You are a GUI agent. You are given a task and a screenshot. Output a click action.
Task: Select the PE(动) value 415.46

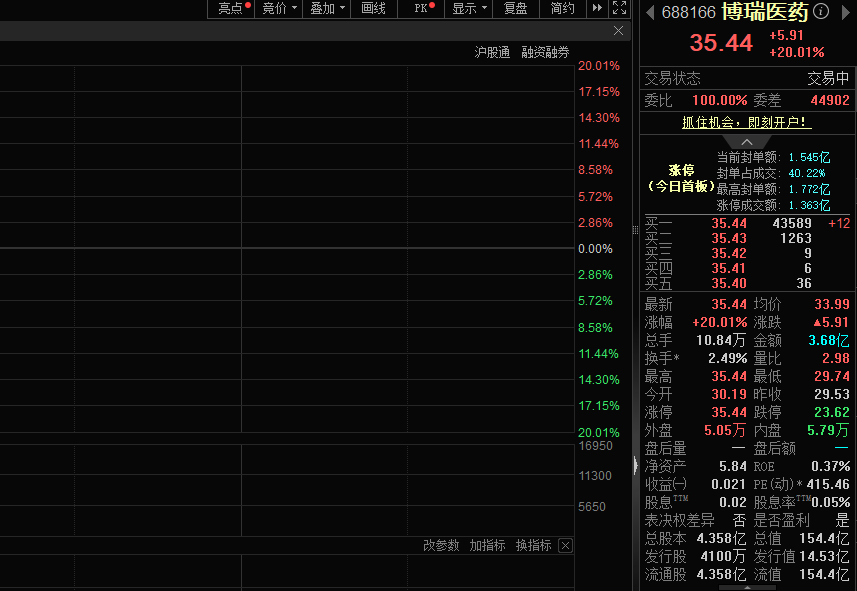(x=828, y=484)
